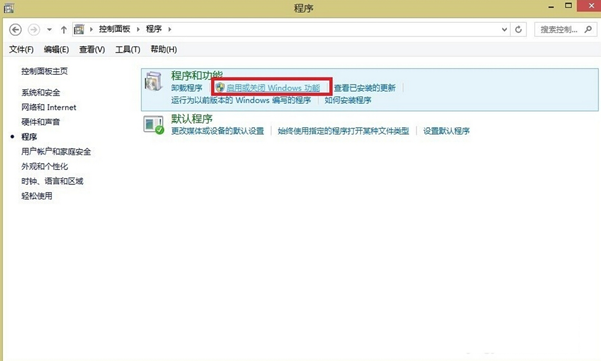The height and width of the screenshot is (361, 601).
Task: Expand chevron after 程序 breadcrumb
Action: pos(169,29)
